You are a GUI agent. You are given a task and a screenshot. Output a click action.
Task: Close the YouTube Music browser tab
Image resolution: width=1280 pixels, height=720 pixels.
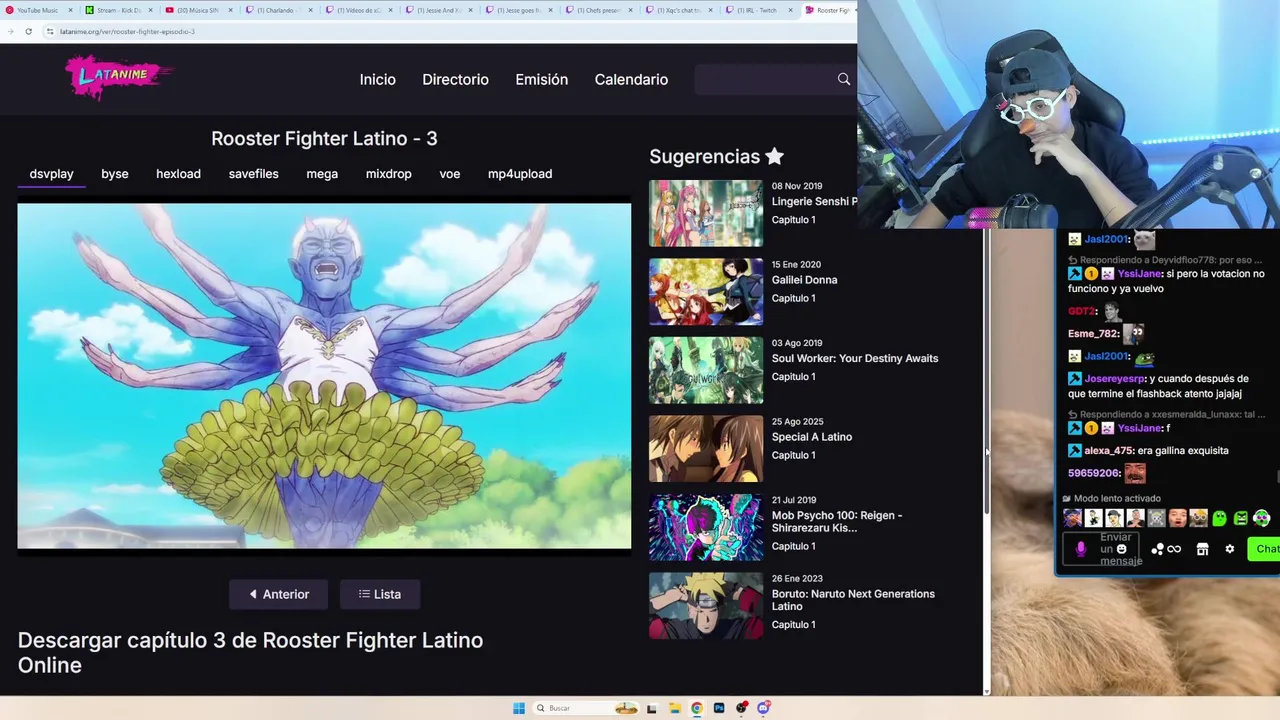(x=70, y=10)
